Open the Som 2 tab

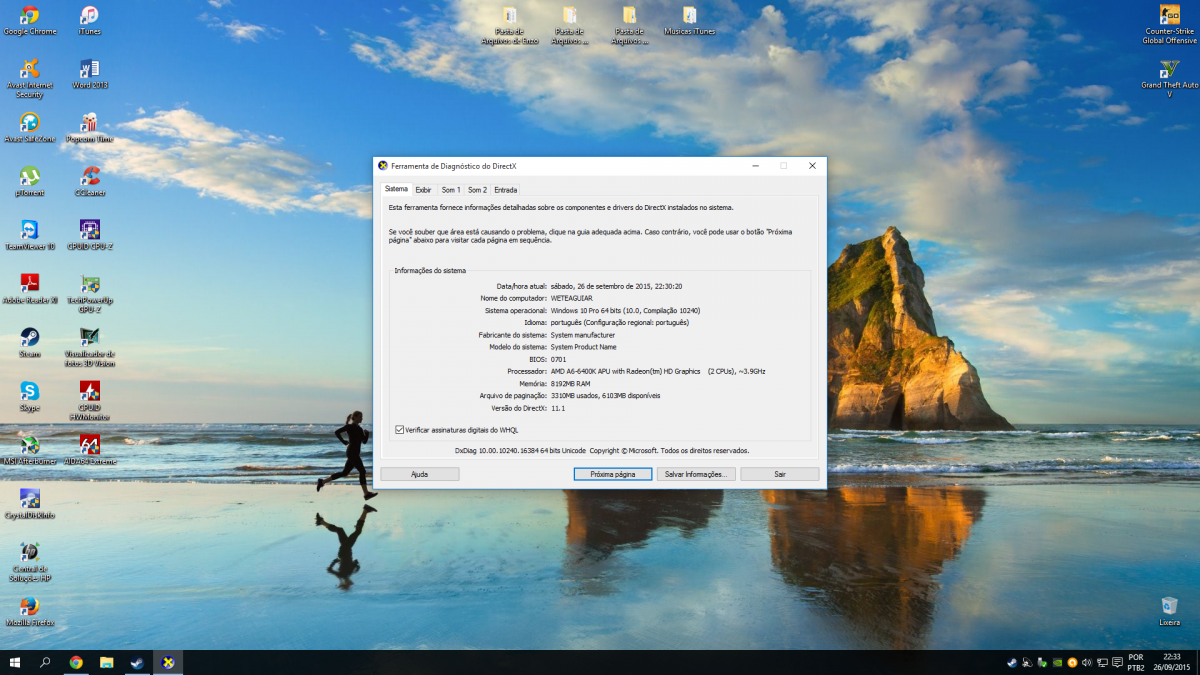coord(477,189)
